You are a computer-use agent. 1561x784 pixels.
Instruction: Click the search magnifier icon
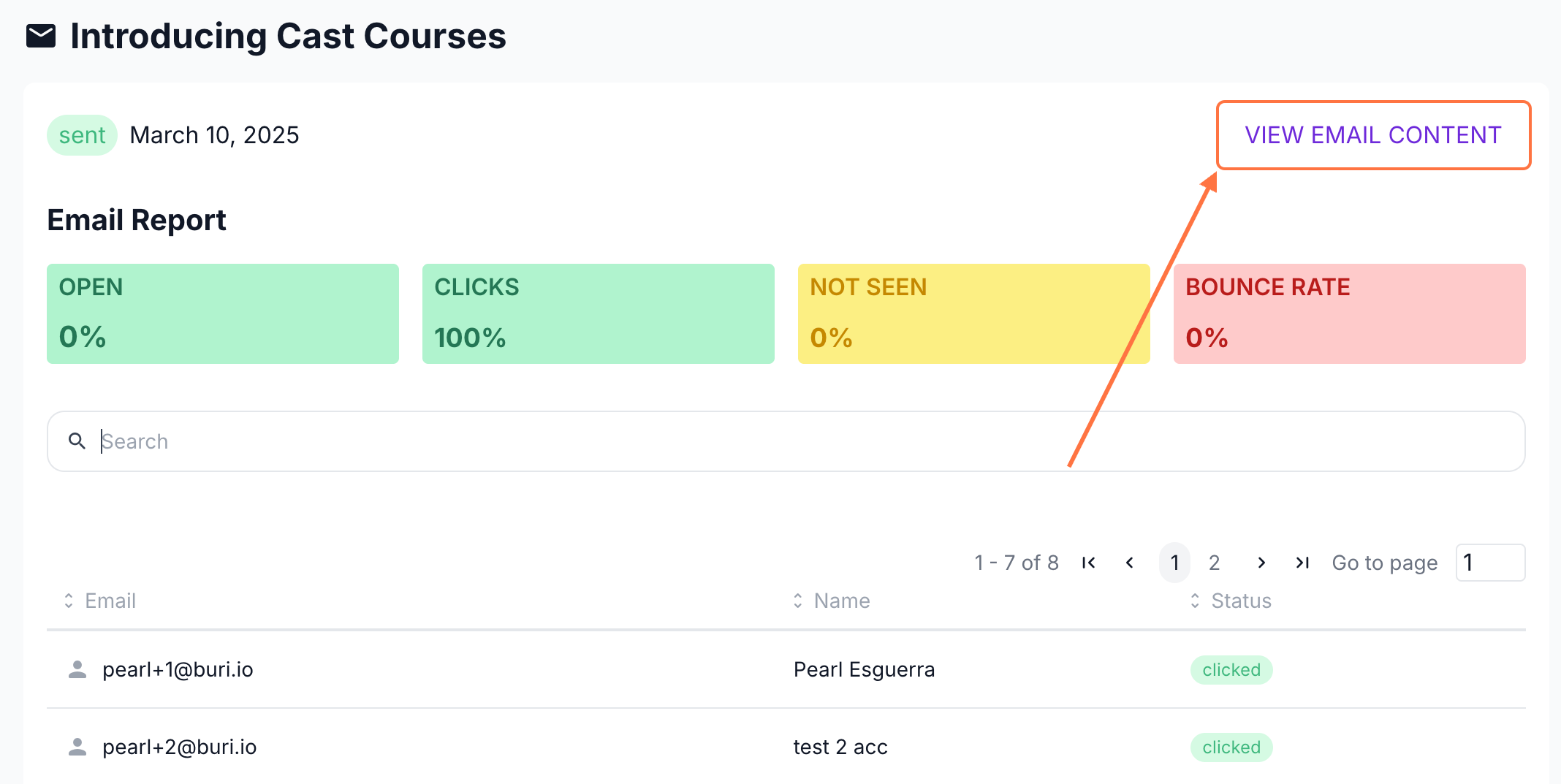pos(77,441)
